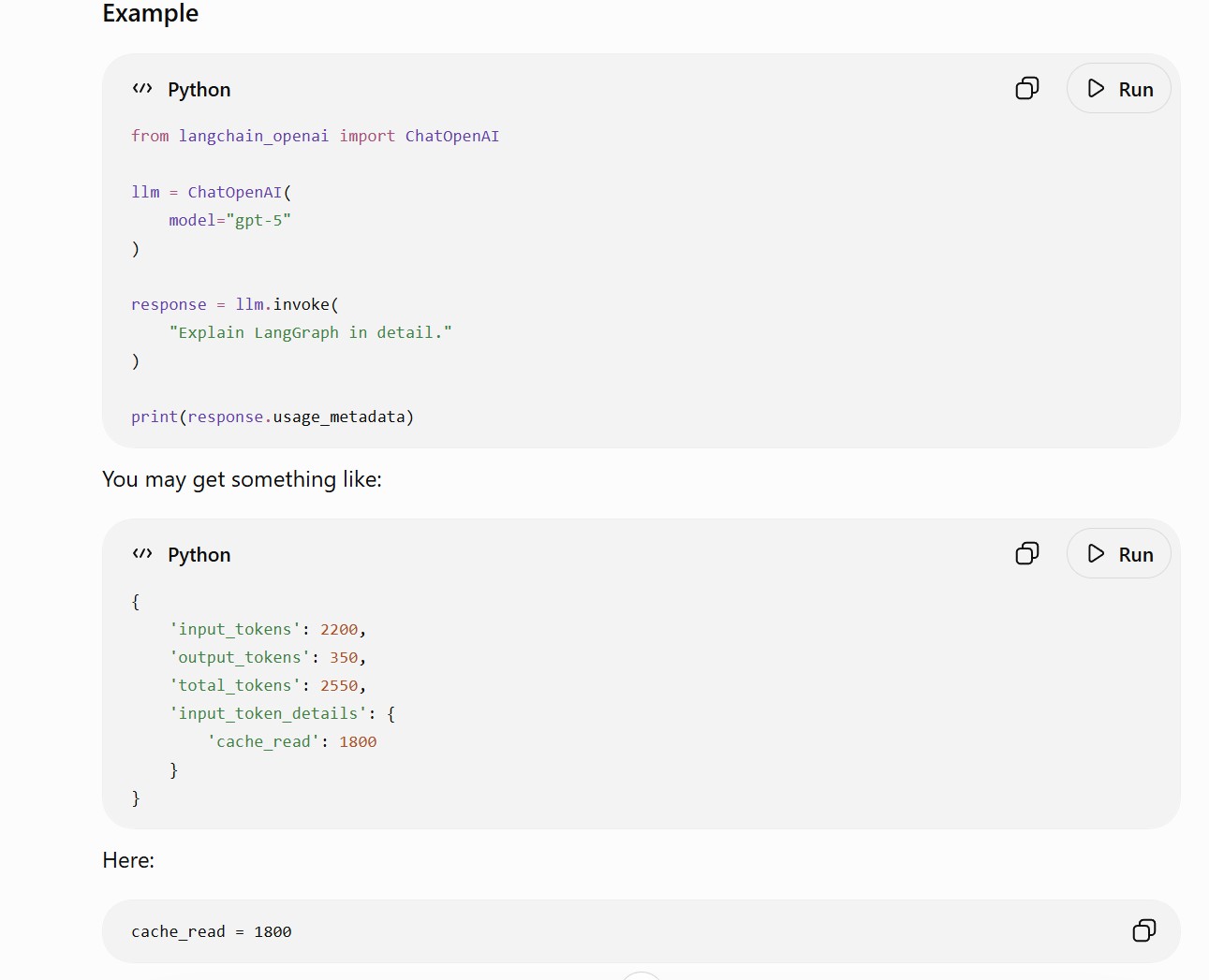Copy the cache_read = 1800 snippet

(1144, 930)
